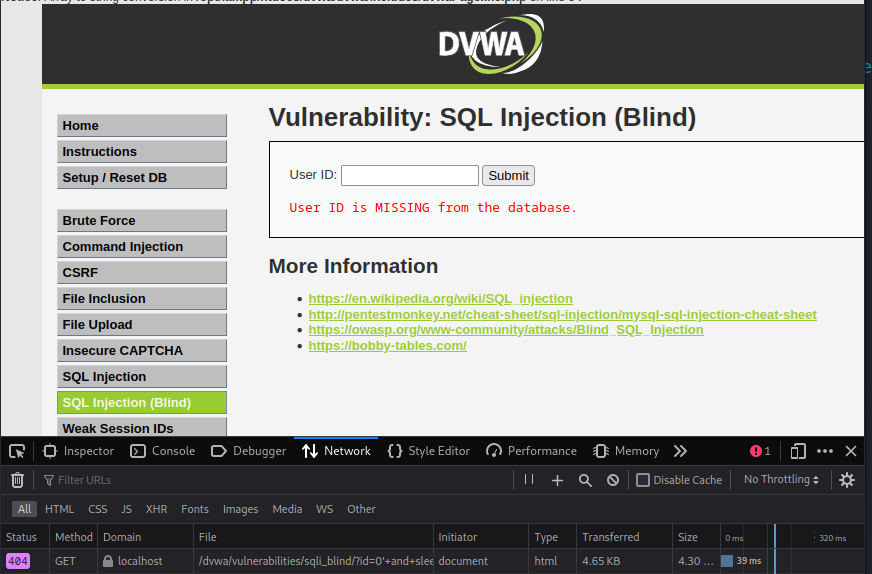This screenshot has height=574, width=872.
Task: Filter requests by WS
Action: 324,509
